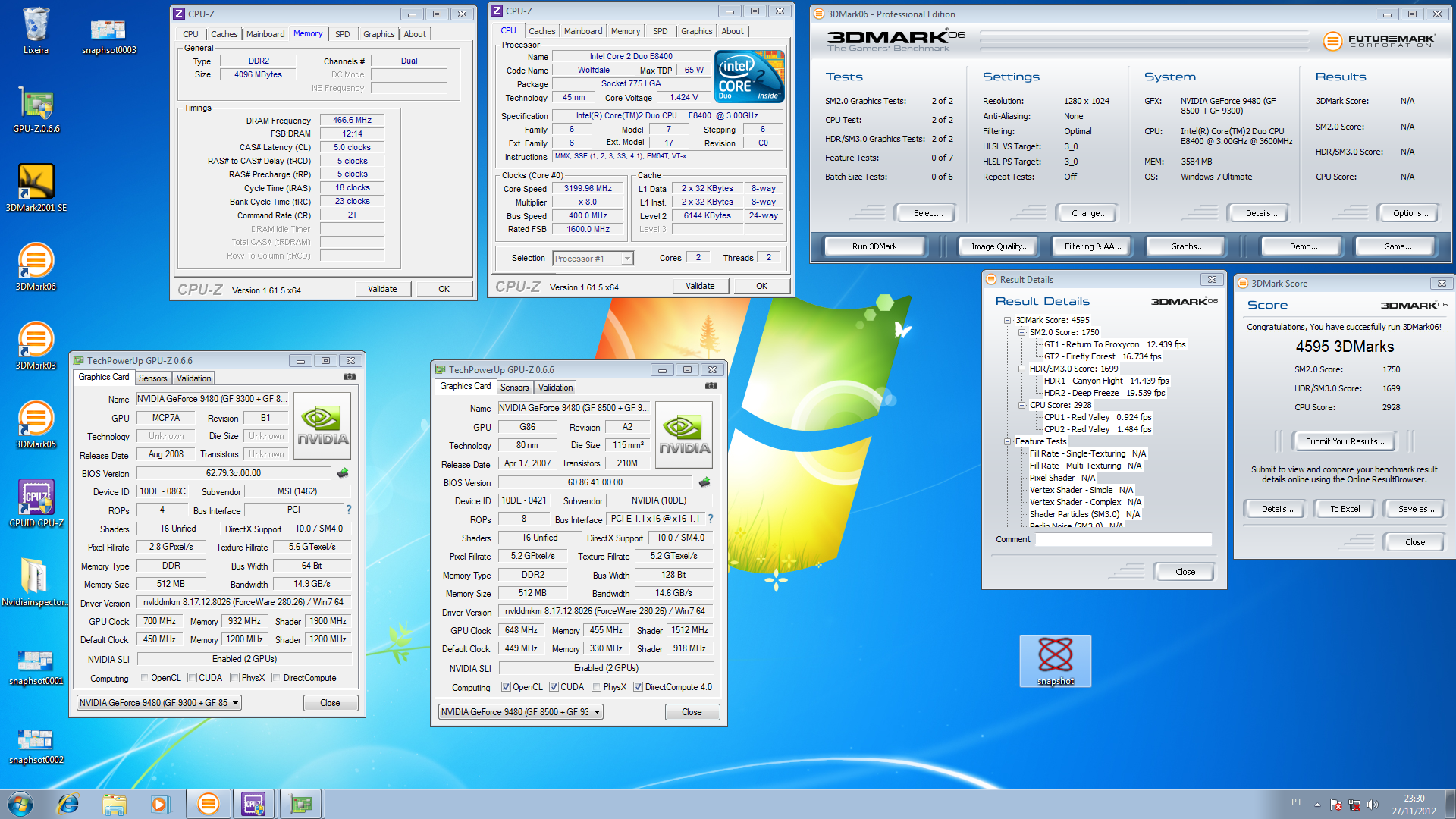Toggle PhysX checkbox in GF 9300 GPU-Z window
The height and width of the screenshot is (819, 1456).
pos(234,678)
